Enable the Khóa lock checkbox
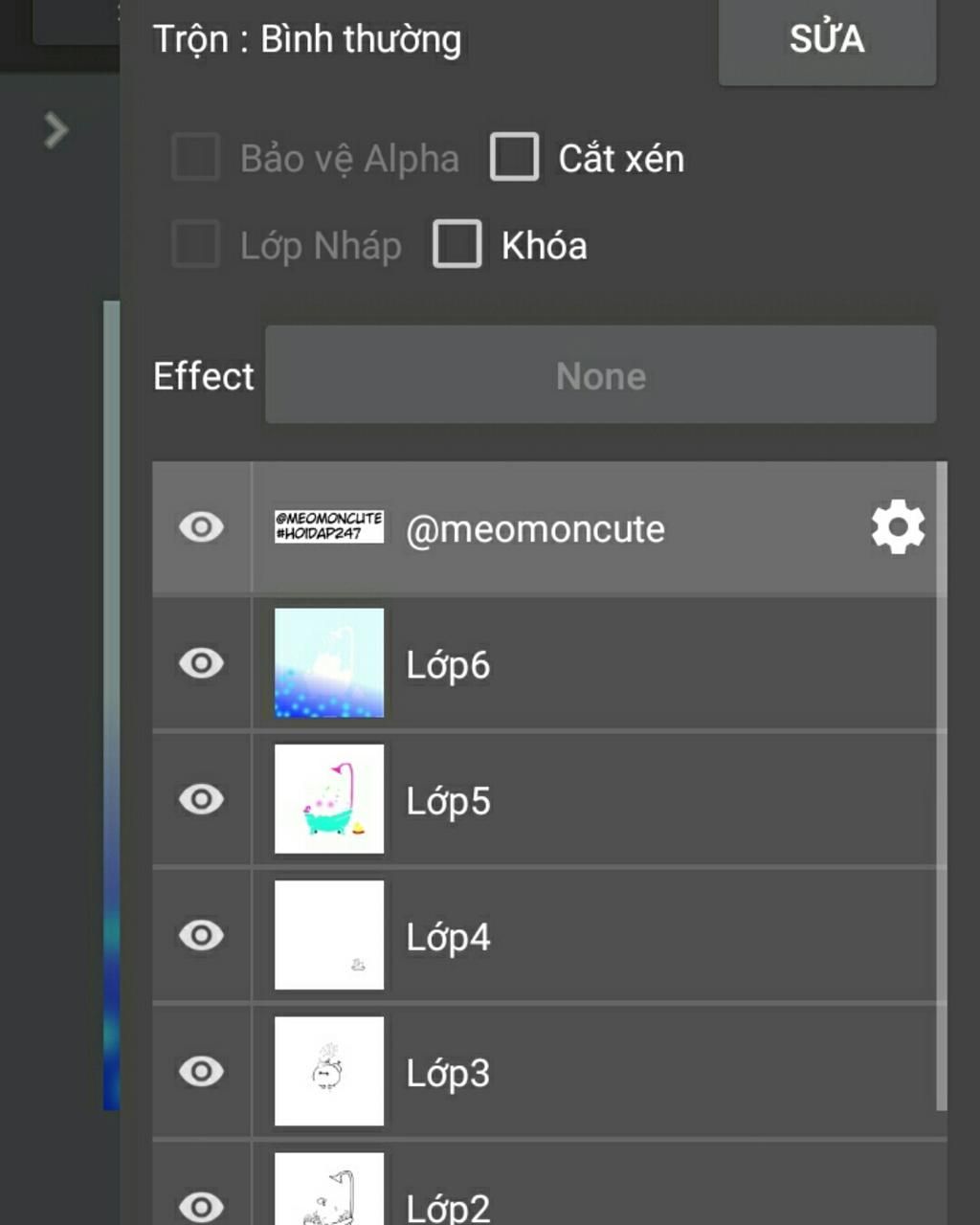Screen dimensions: 980x1225 [x=457, y=244]
